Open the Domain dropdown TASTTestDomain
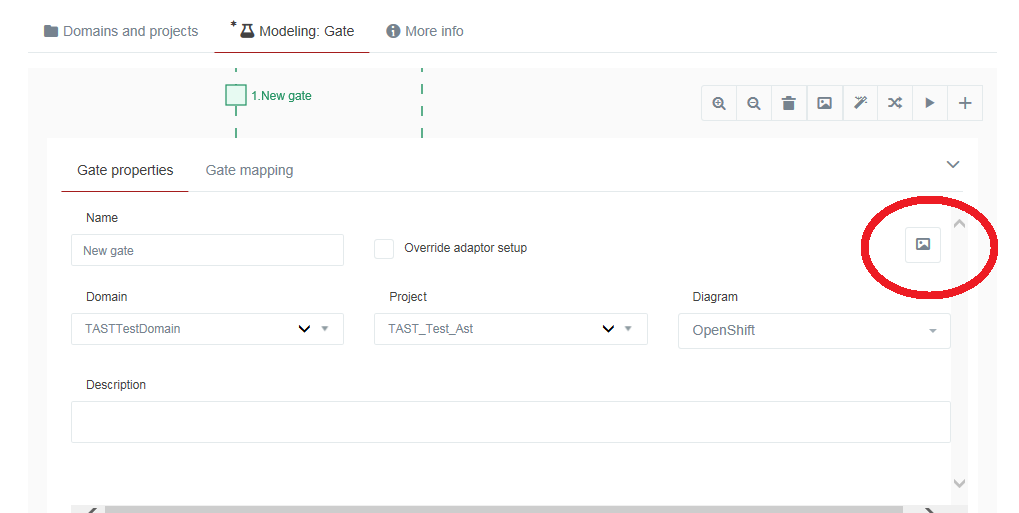This screenshot has width=1019, height=513. click(207, 329)
